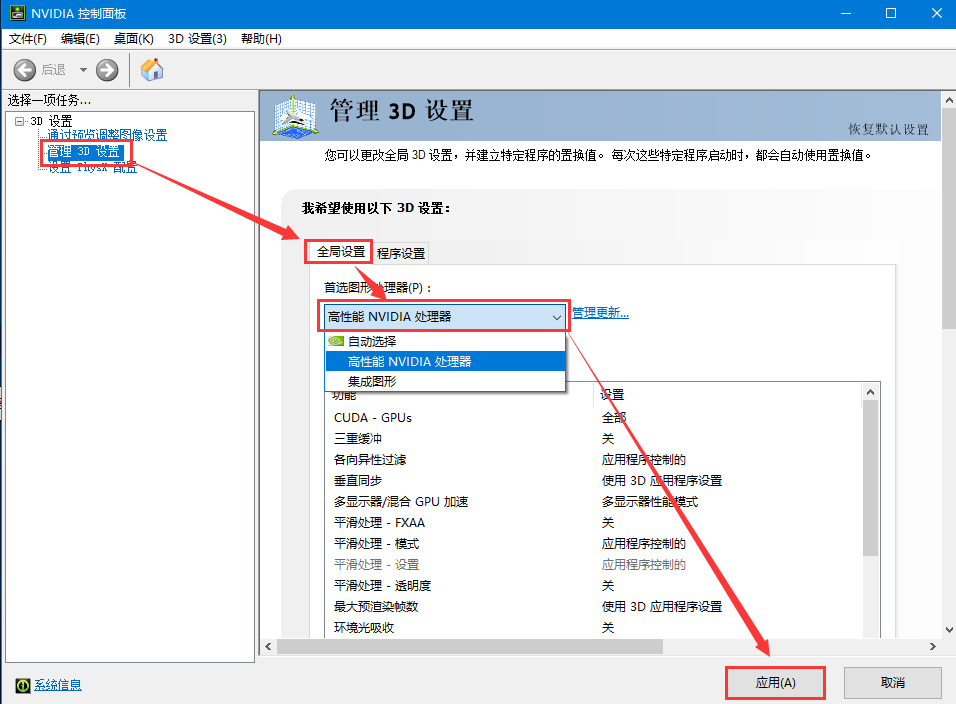Screen dimensions: 956x704
Task: Click the Forward arrow icon
Action: click(x=107, y=70)
